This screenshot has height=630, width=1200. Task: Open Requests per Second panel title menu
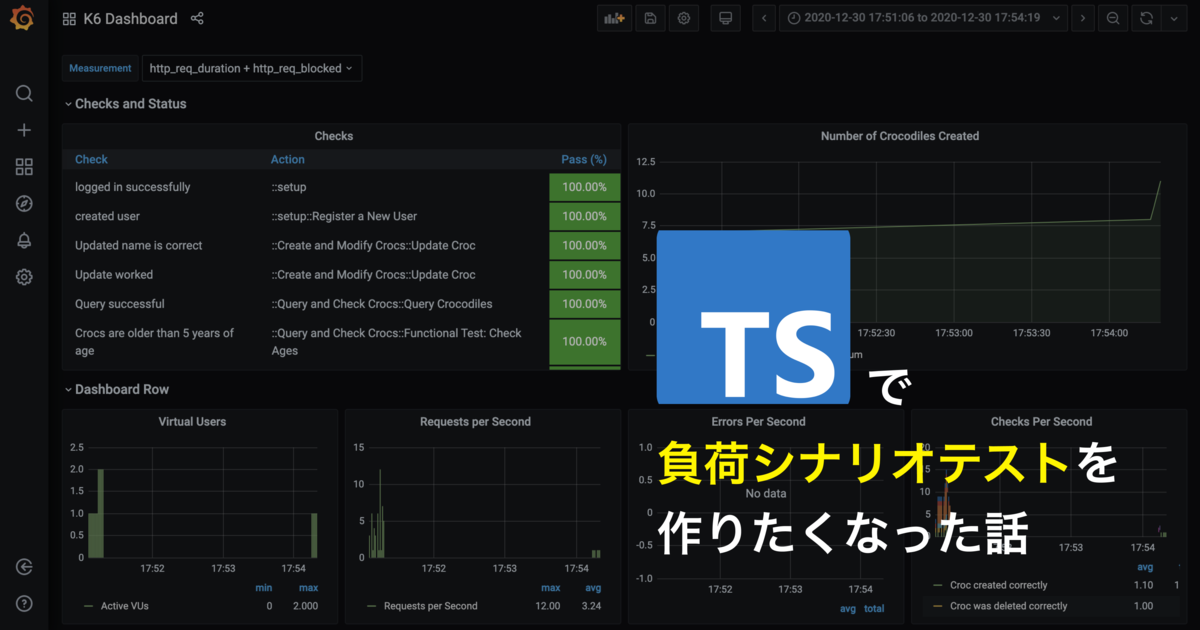point(475,422)
